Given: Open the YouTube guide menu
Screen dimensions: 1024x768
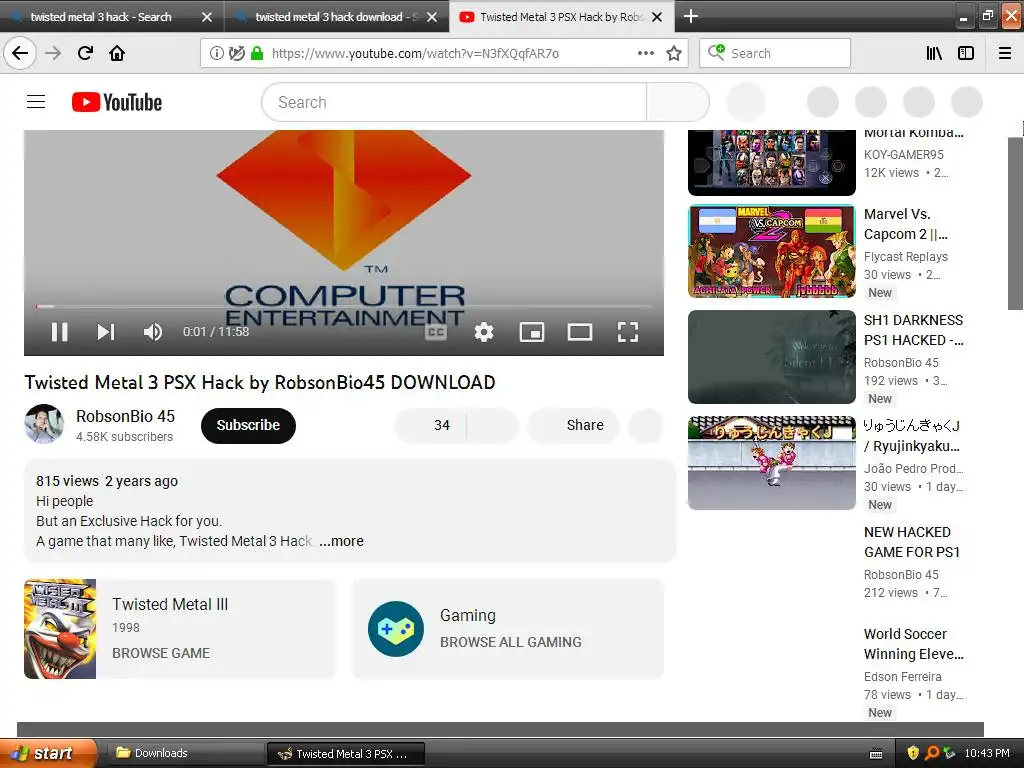Looking at the screenshot, I should tap(36, 102).
